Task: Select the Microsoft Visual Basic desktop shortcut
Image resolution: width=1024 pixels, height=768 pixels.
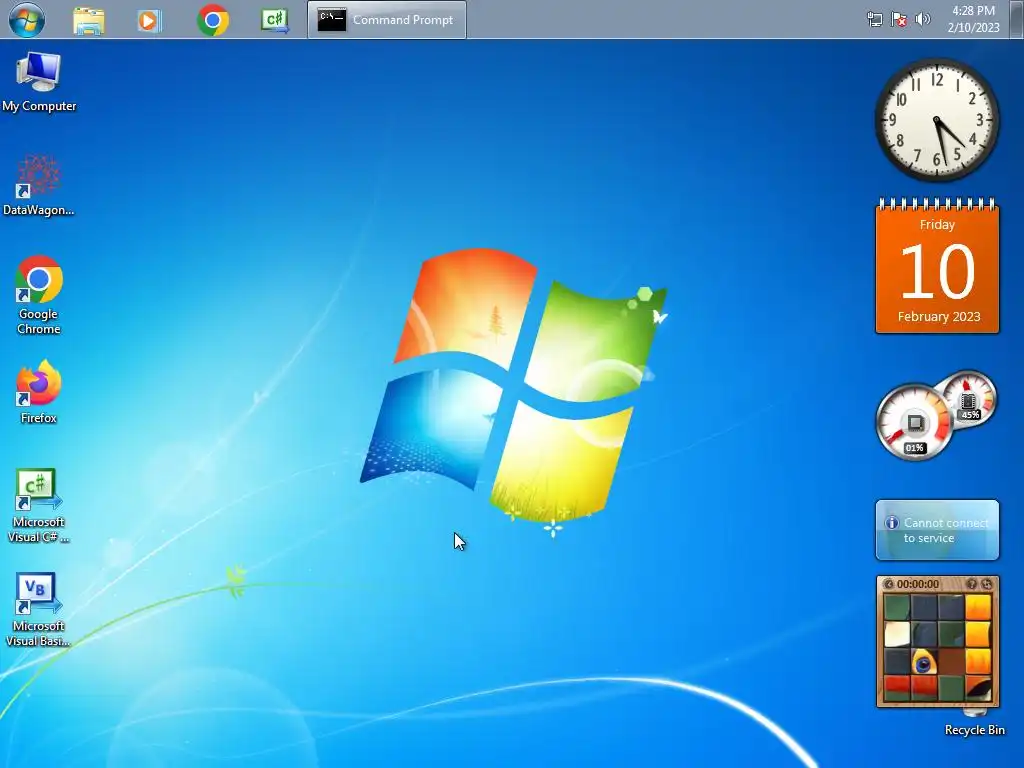Action: [x=39, y=610]
